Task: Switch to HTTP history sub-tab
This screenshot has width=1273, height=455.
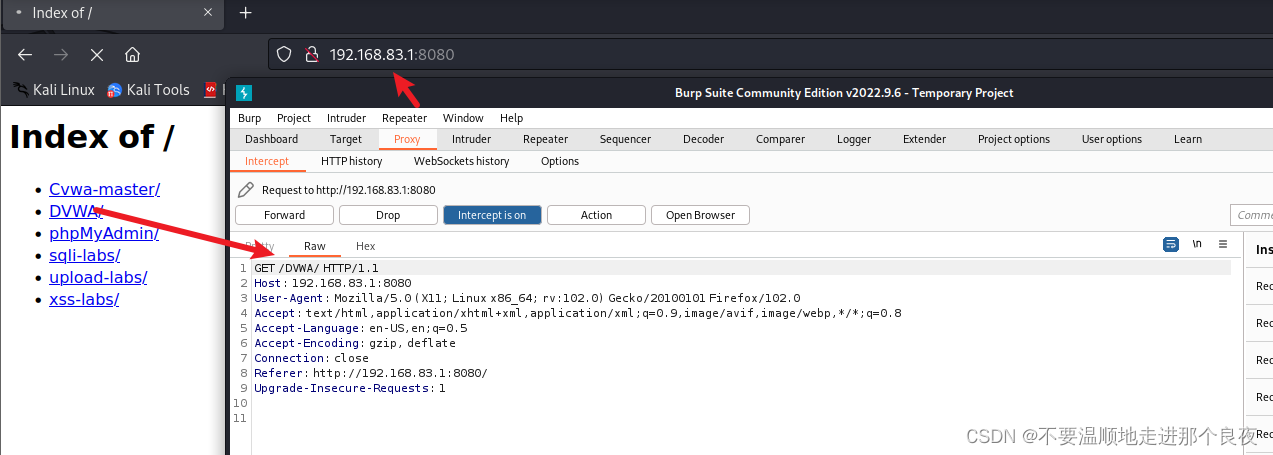Action: 351,161
